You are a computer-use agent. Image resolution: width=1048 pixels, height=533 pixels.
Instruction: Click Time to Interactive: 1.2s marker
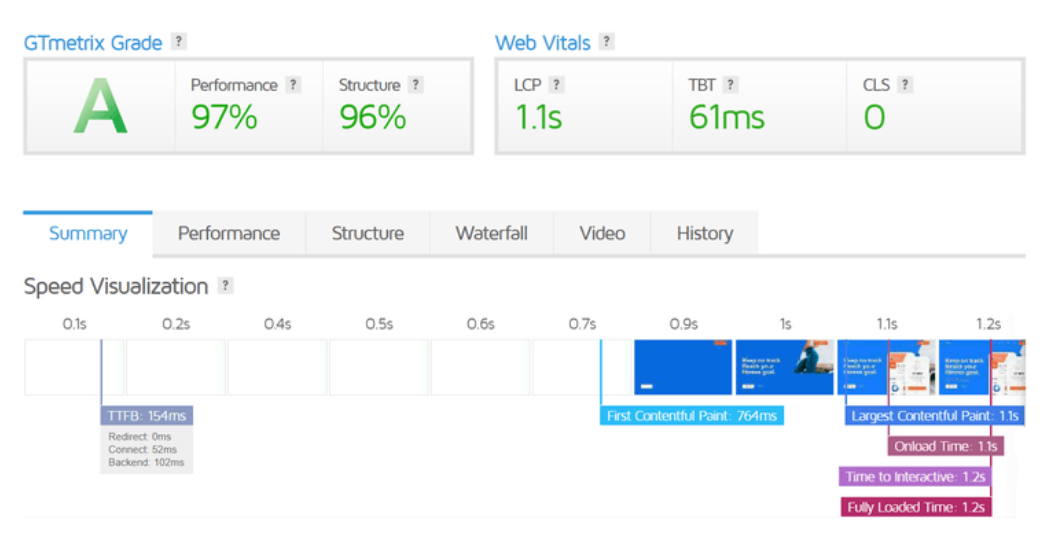(915, 477)
